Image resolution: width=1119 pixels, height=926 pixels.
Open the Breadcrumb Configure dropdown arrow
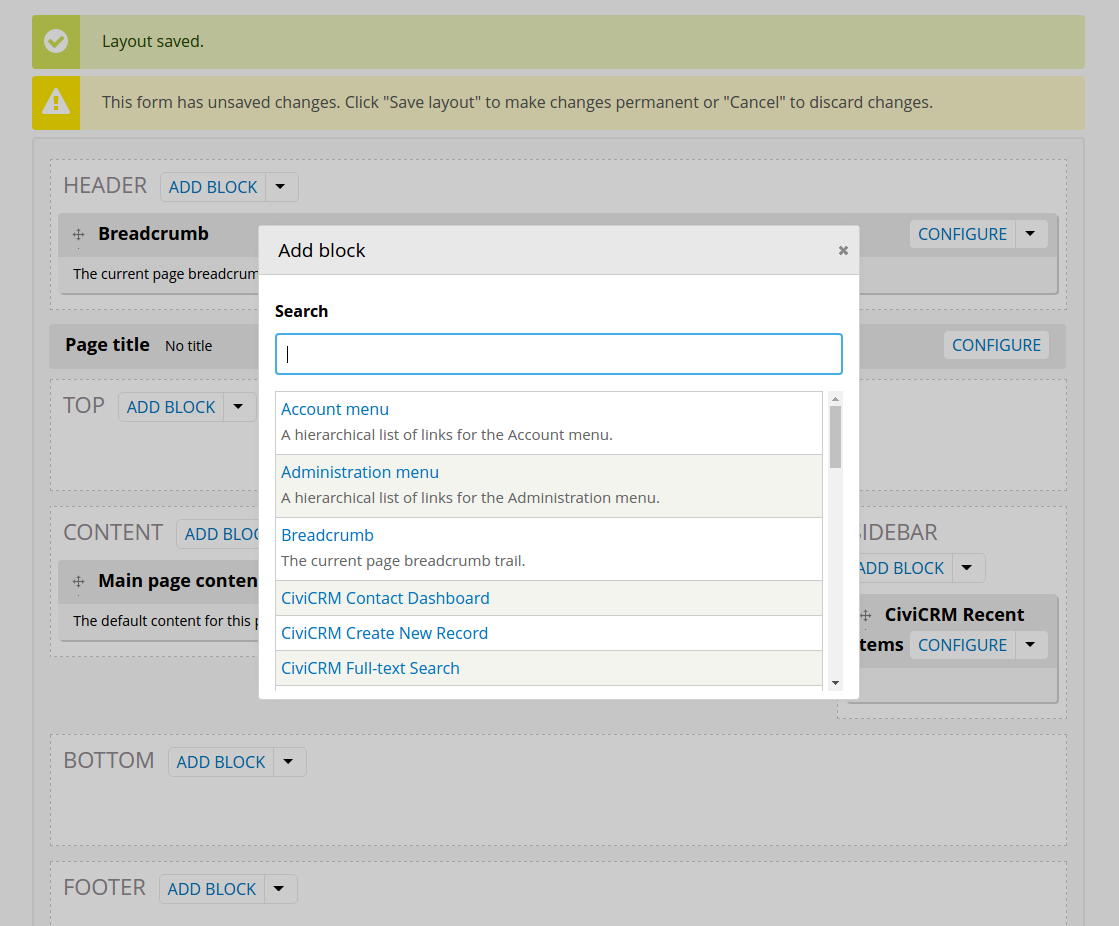(x=1031, y=234)
